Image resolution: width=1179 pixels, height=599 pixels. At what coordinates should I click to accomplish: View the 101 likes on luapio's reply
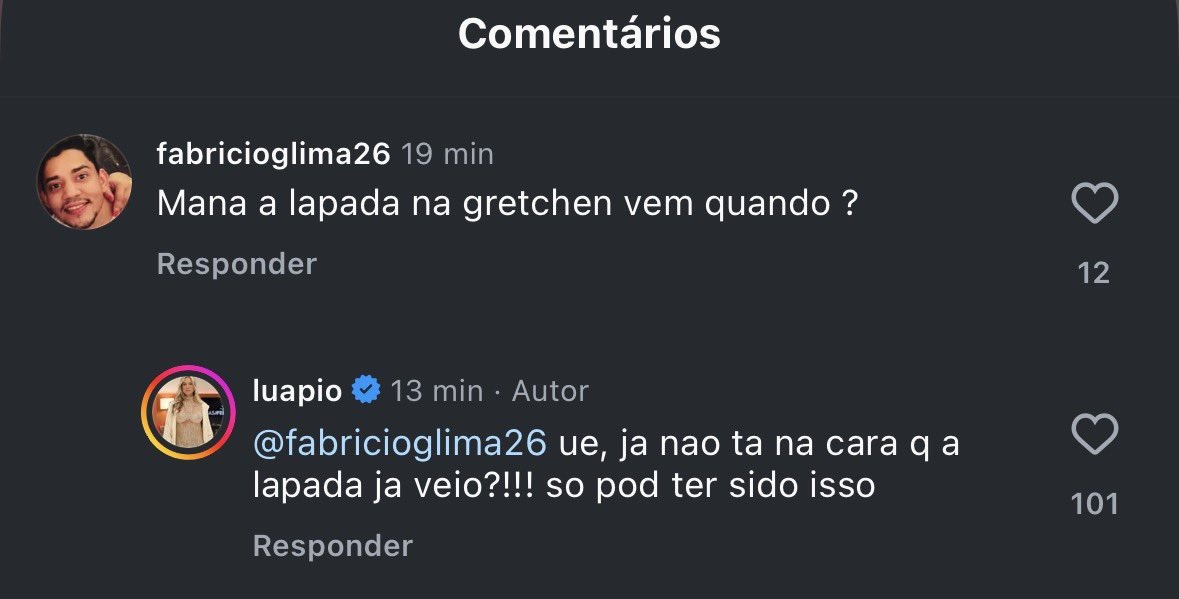click(1094, 504)
